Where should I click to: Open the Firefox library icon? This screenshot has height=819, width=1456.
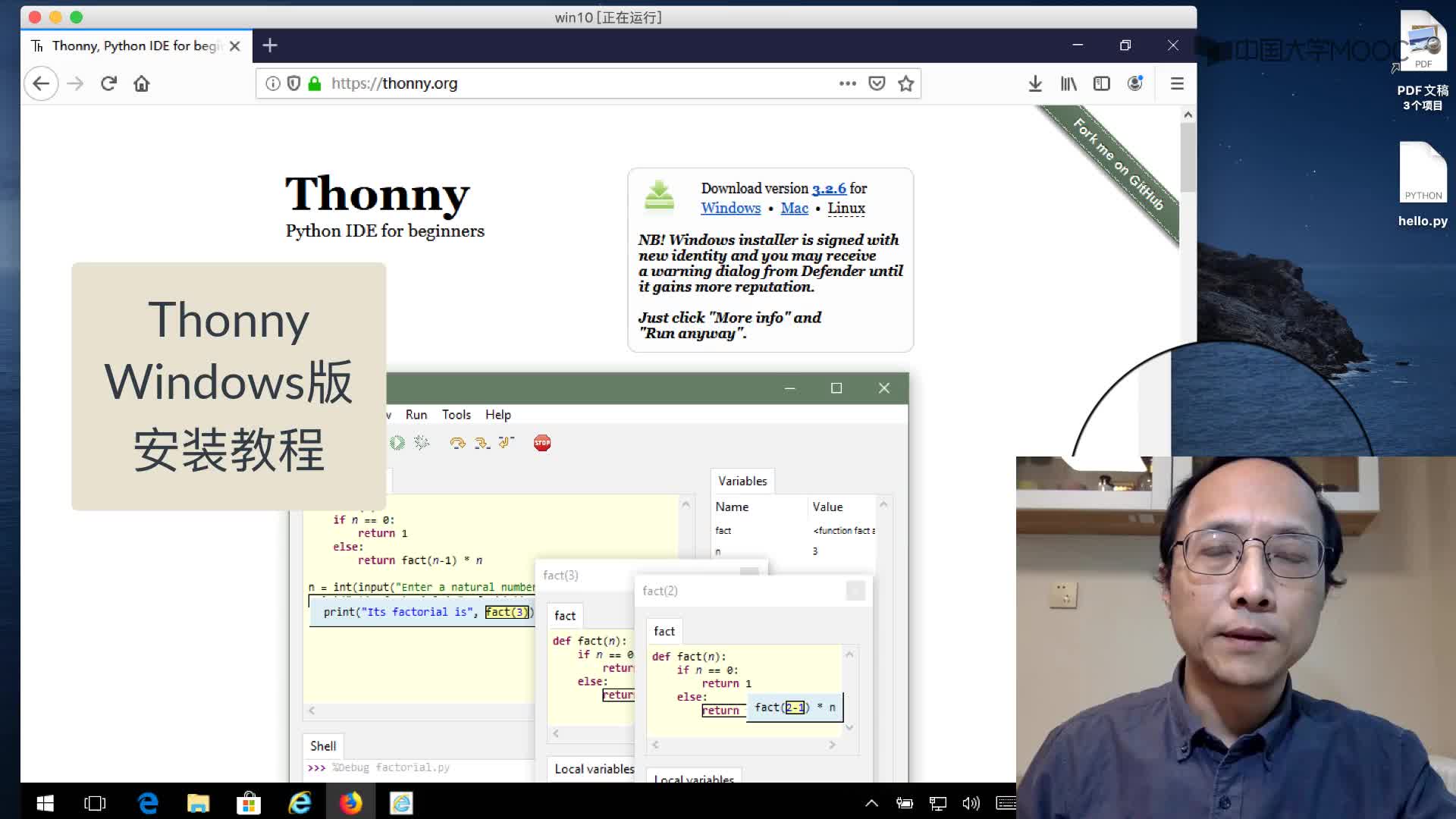pyautogui.click(x=1068, y=83)
